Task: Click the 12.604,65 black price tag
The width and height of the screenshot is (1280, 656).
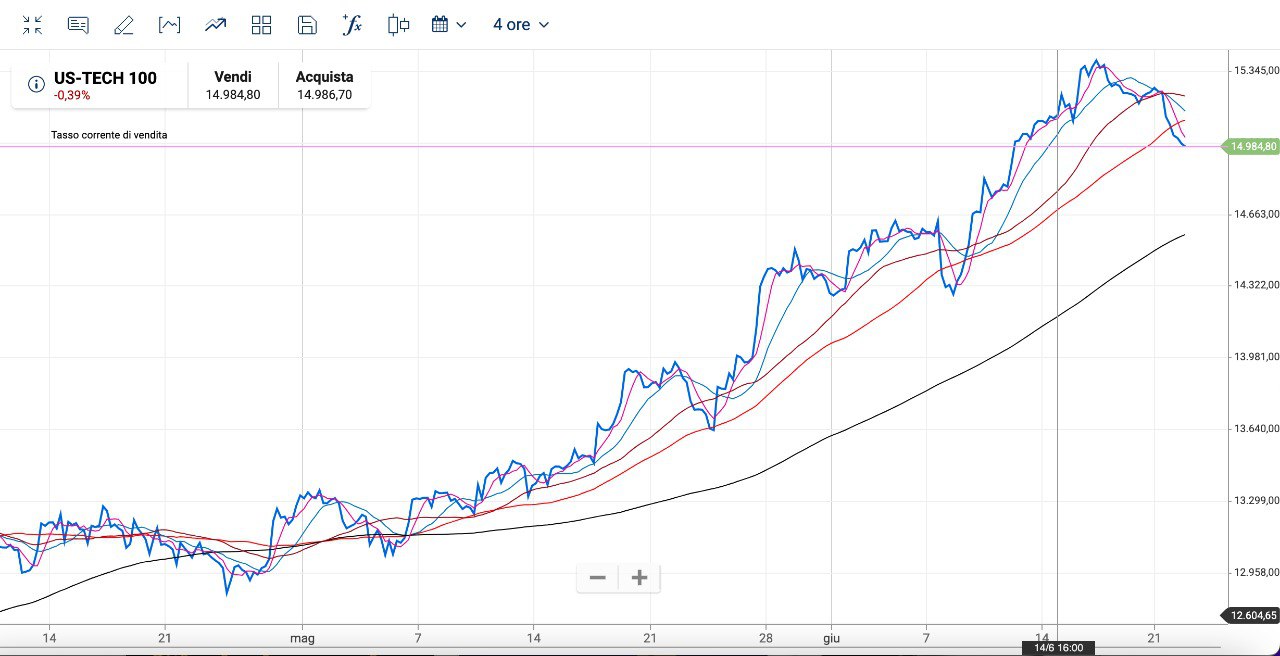Action: pyautogui.click(x=1252, y=615)
